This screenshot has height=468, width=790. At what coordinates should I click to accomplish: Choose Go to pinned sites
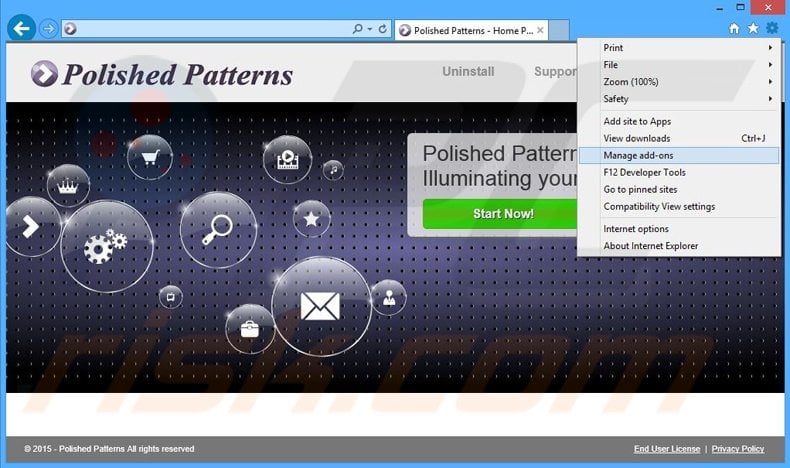pos(679,189)
